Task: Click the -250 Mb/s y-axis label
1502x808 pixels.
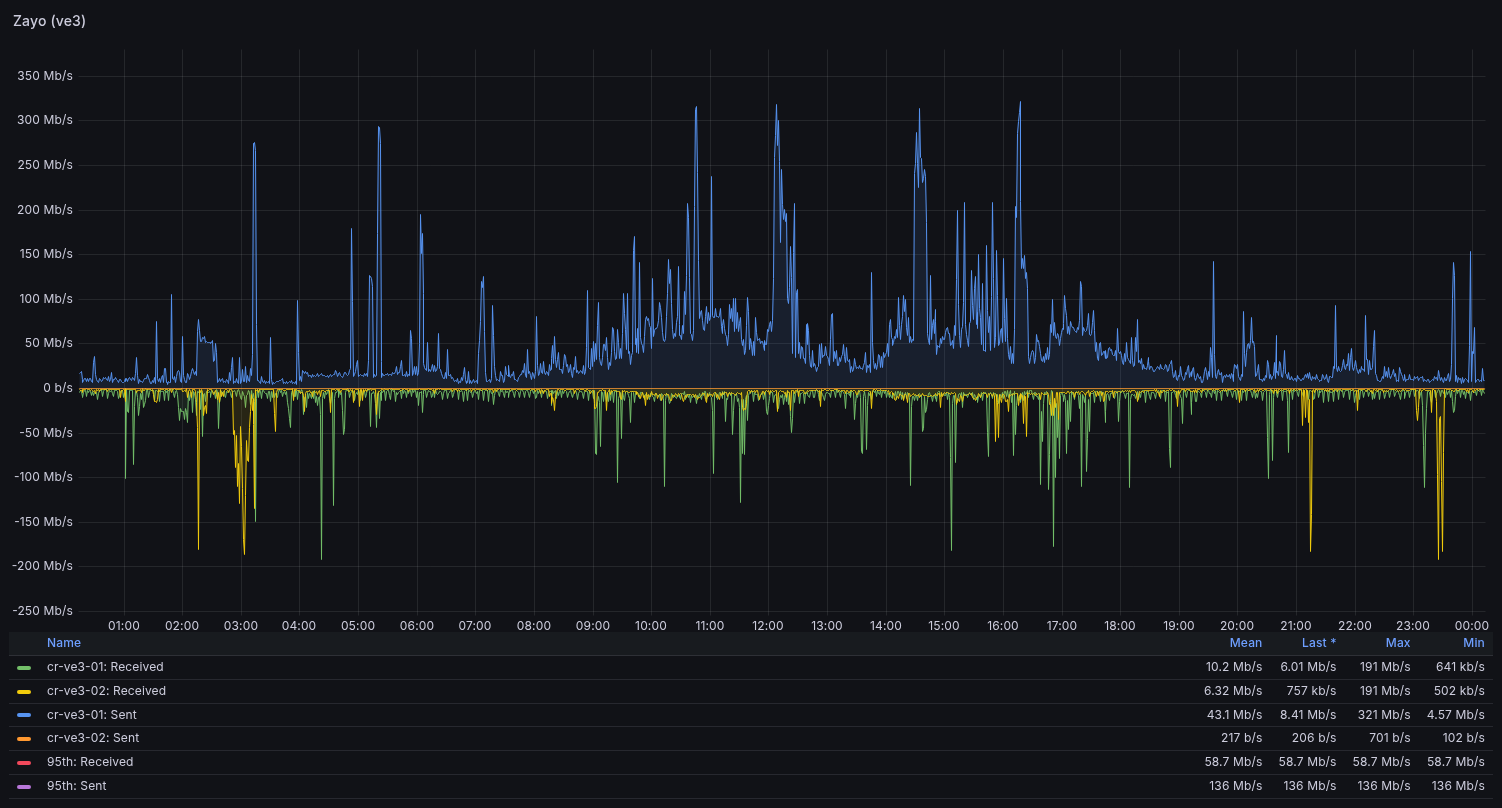Action: click(43, 611)
